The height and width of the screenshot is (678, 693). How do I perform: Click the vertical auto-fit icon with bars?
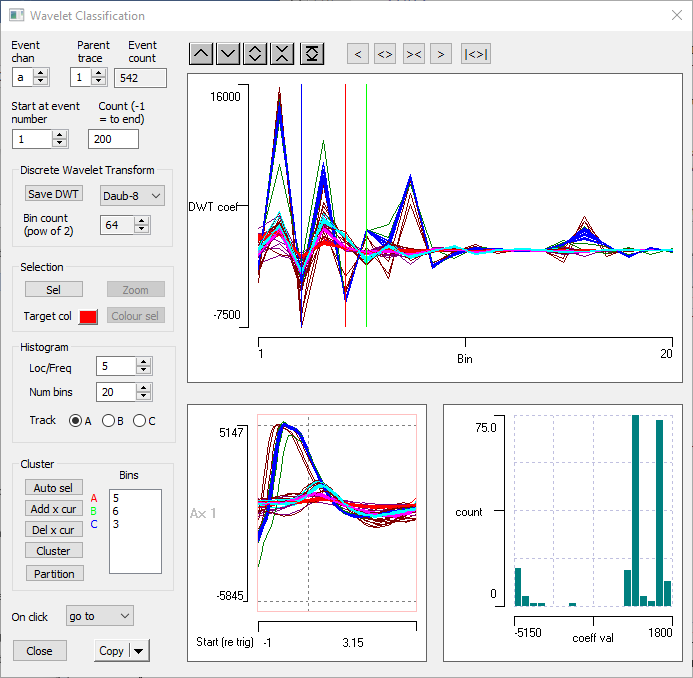coord(313,54)
